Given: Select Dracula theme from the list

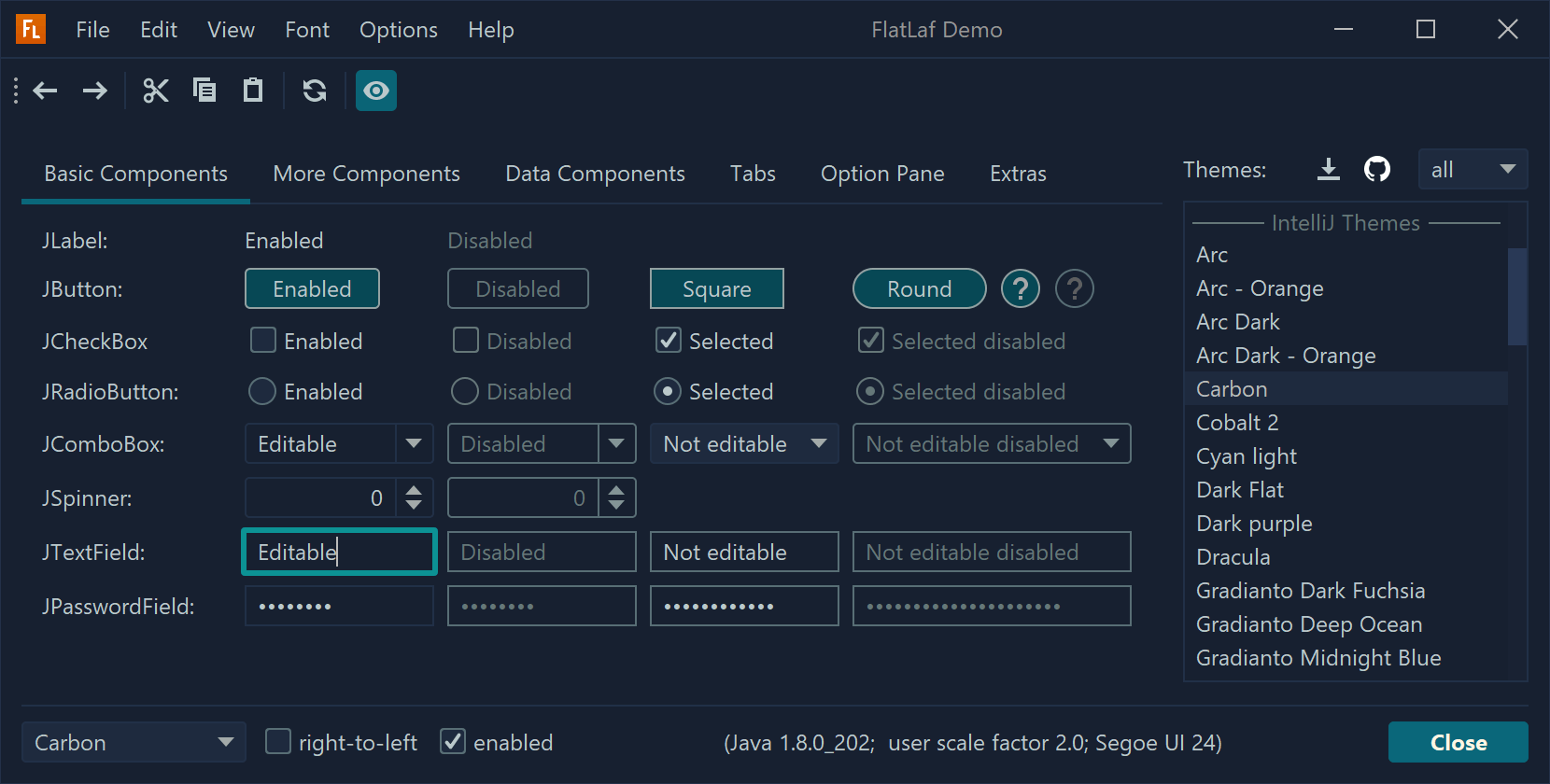Looking at the screenshot, I should click(x=1233, y=557).
